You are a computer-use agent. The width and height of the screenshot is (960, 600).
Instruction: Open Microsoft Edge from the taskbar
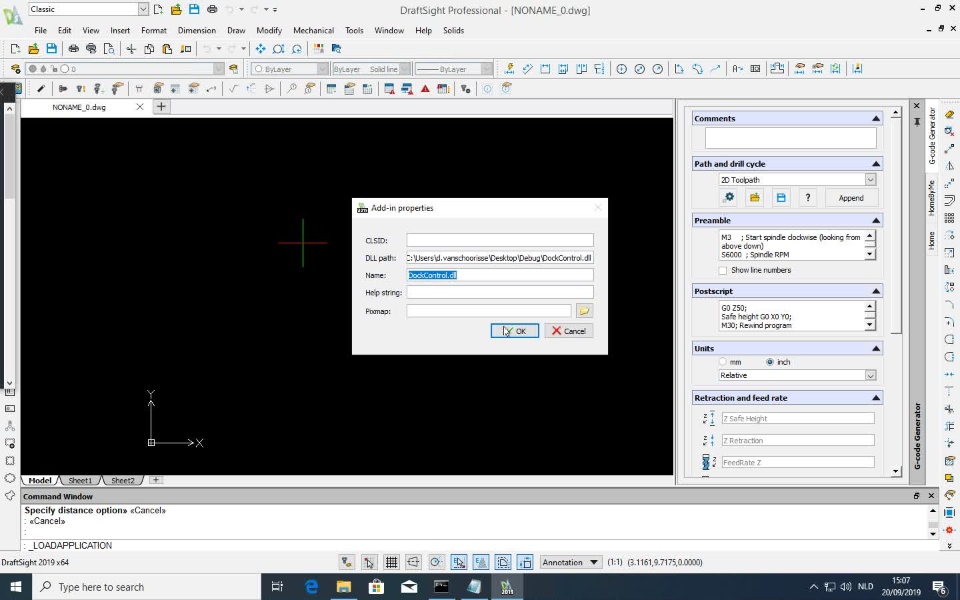(311, 587)
